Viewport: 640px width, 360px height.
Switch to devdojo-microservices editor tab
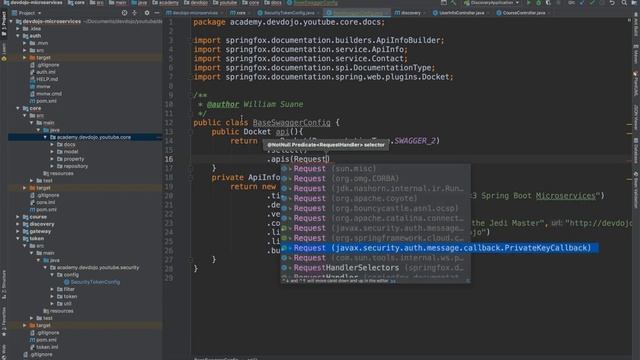194,13
